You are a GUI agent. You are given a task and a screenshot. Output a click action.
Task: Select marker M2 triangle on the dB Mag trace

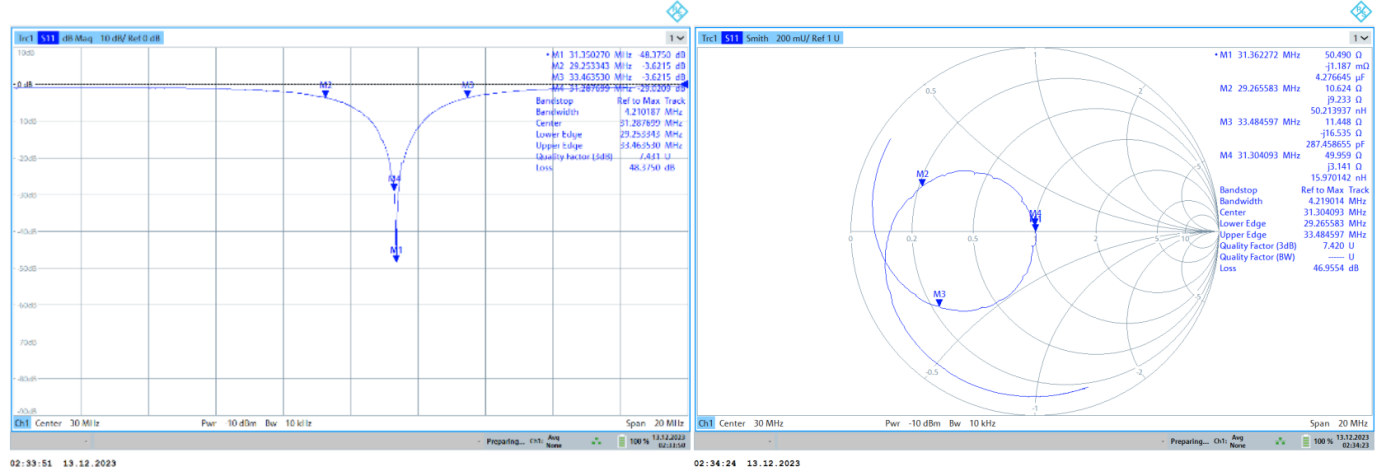(x=325, y=93)
